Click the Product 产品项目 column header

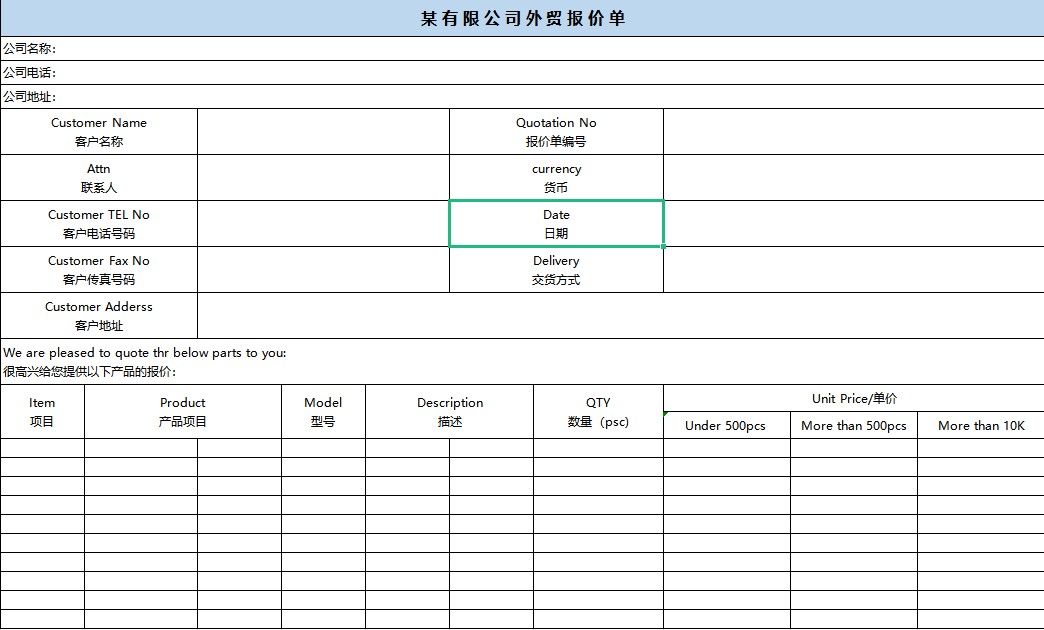coord(183,410)
